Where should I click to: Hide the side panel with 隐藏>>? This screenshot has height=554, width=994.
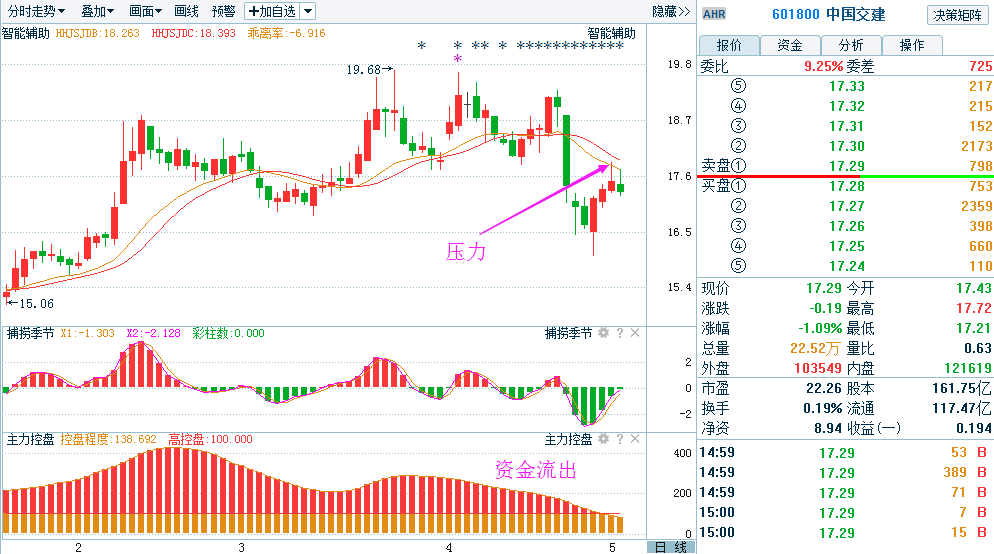point(671,11)
